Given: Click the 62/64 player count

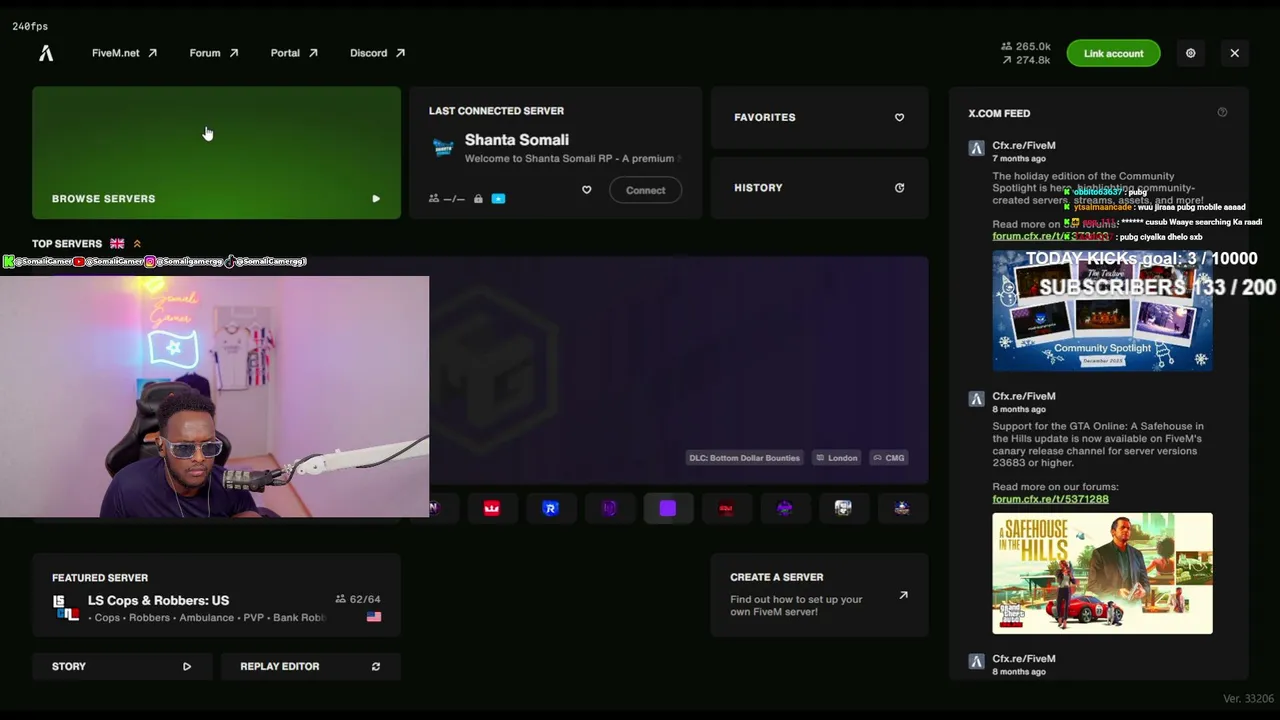Looking at the screenshot, I should [x=358, y=600].
